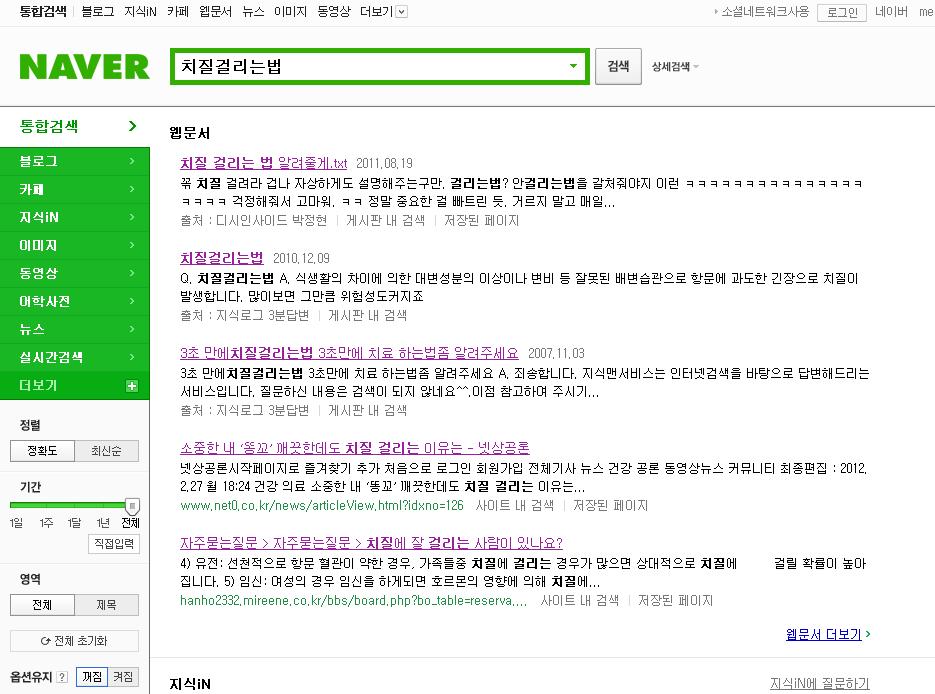Click 저장된 페이지 for hanho2332.mireene.co.kr result
Screen dimensions: 935x694
(676, 600)
